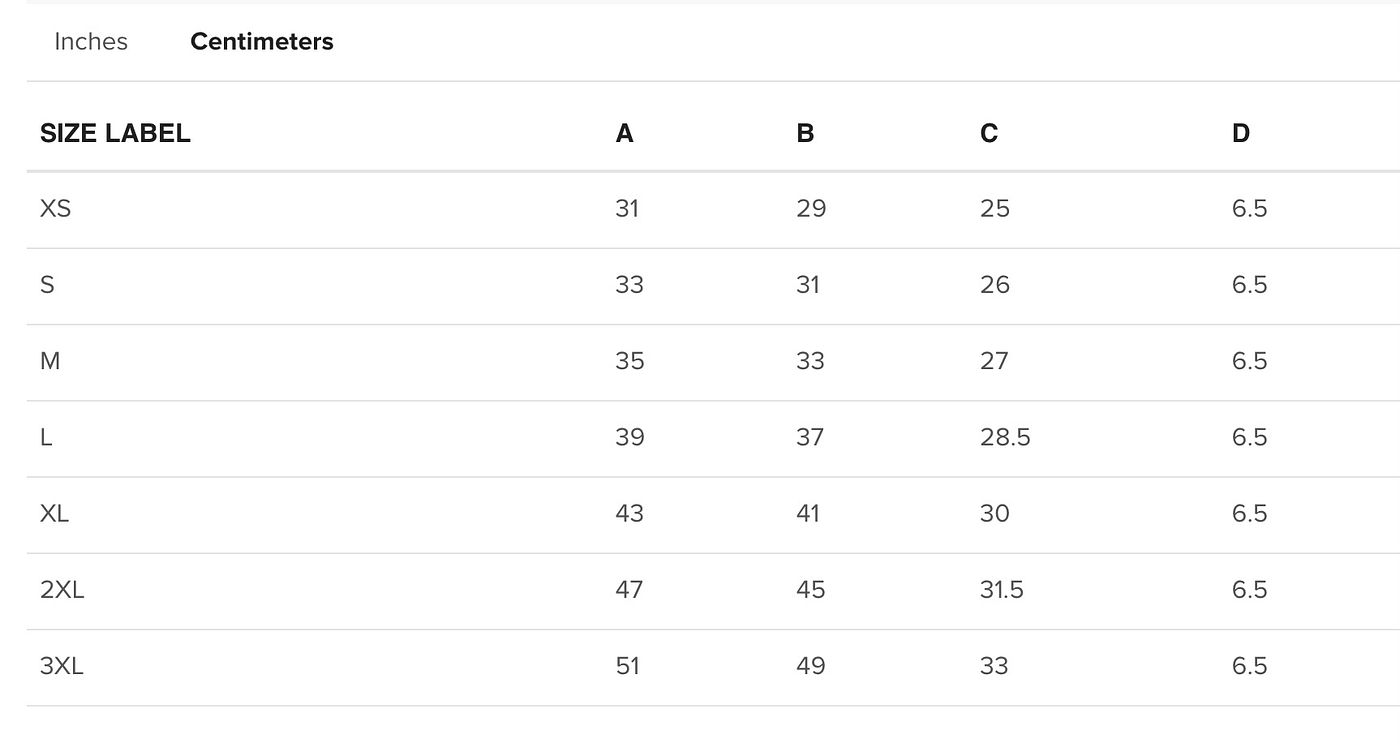Select the Centimeters tab
The height and width of the screenshot is (744, 1400).
(x=262, y=42)
